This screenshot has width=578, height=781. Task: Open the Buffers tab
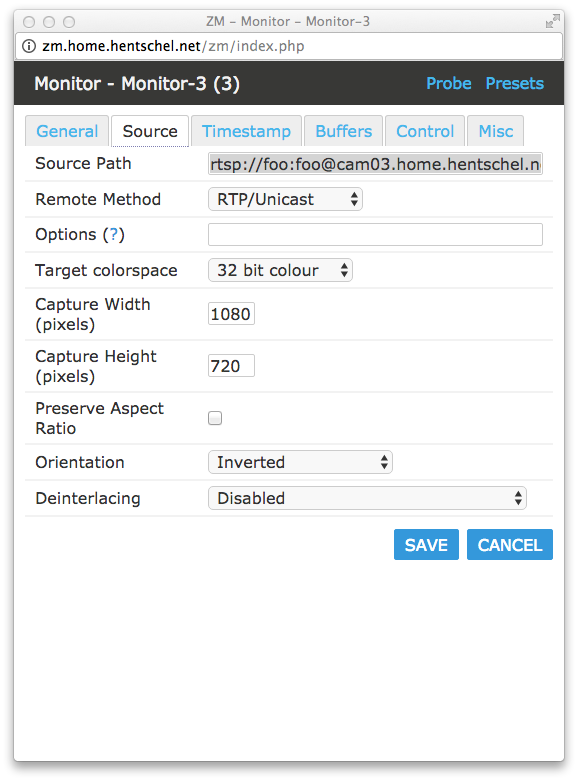click(x=343, y=131)
